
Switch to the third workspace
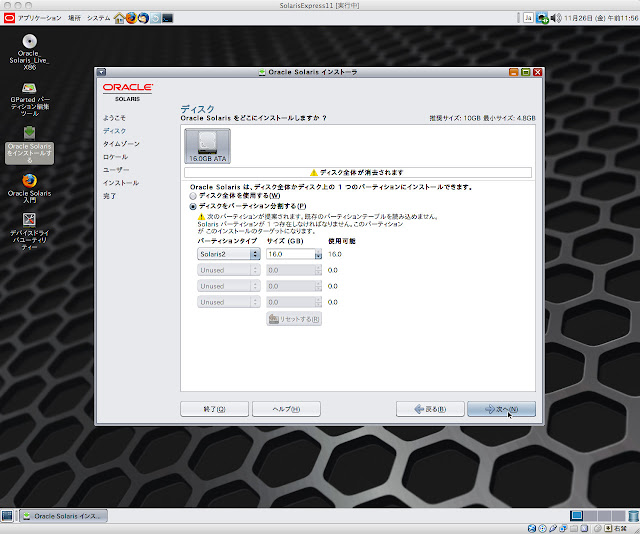point(604,516)
